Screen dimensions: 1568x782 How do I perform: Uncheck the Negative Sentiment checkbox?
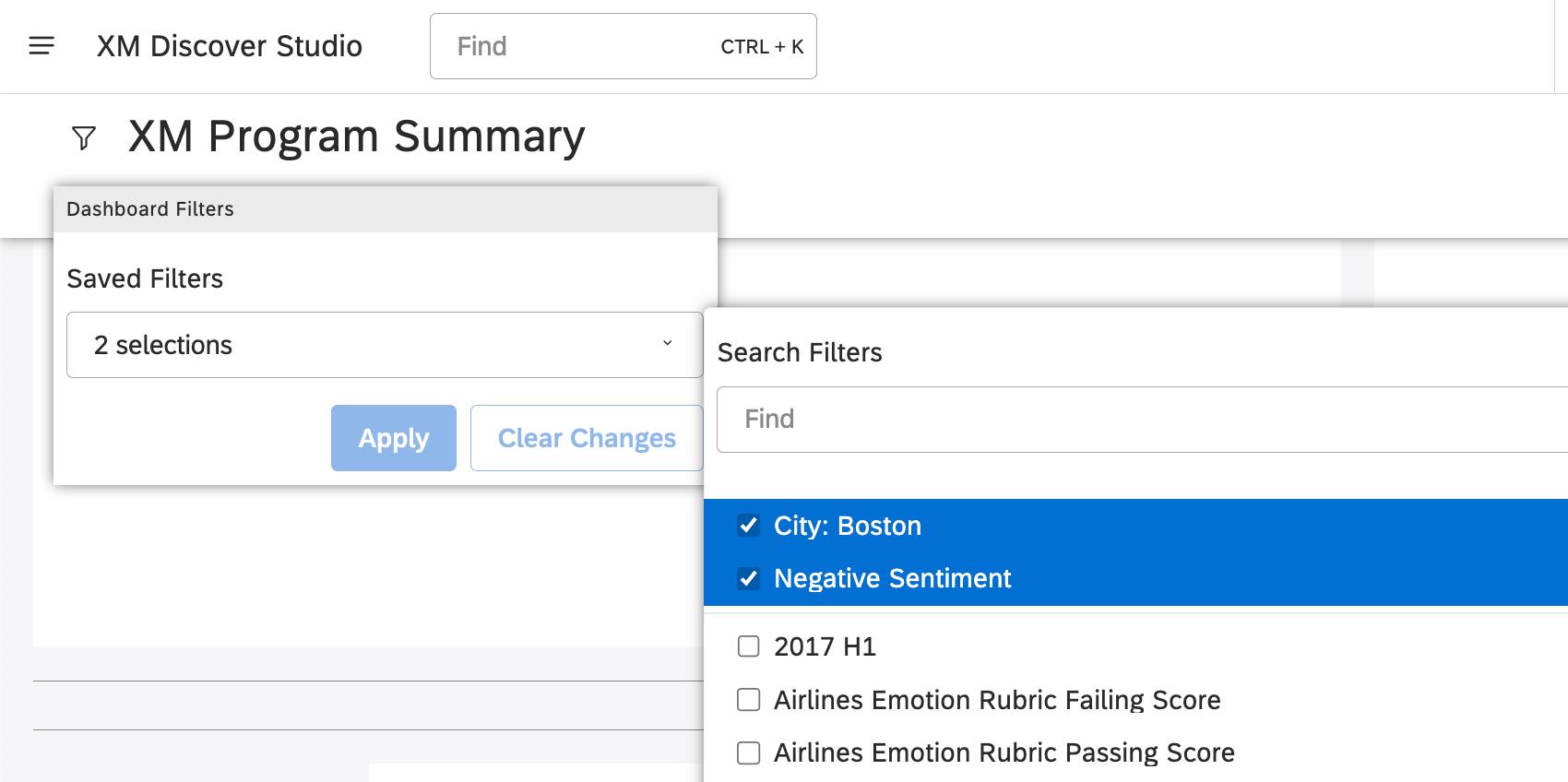tap(749, 578)
